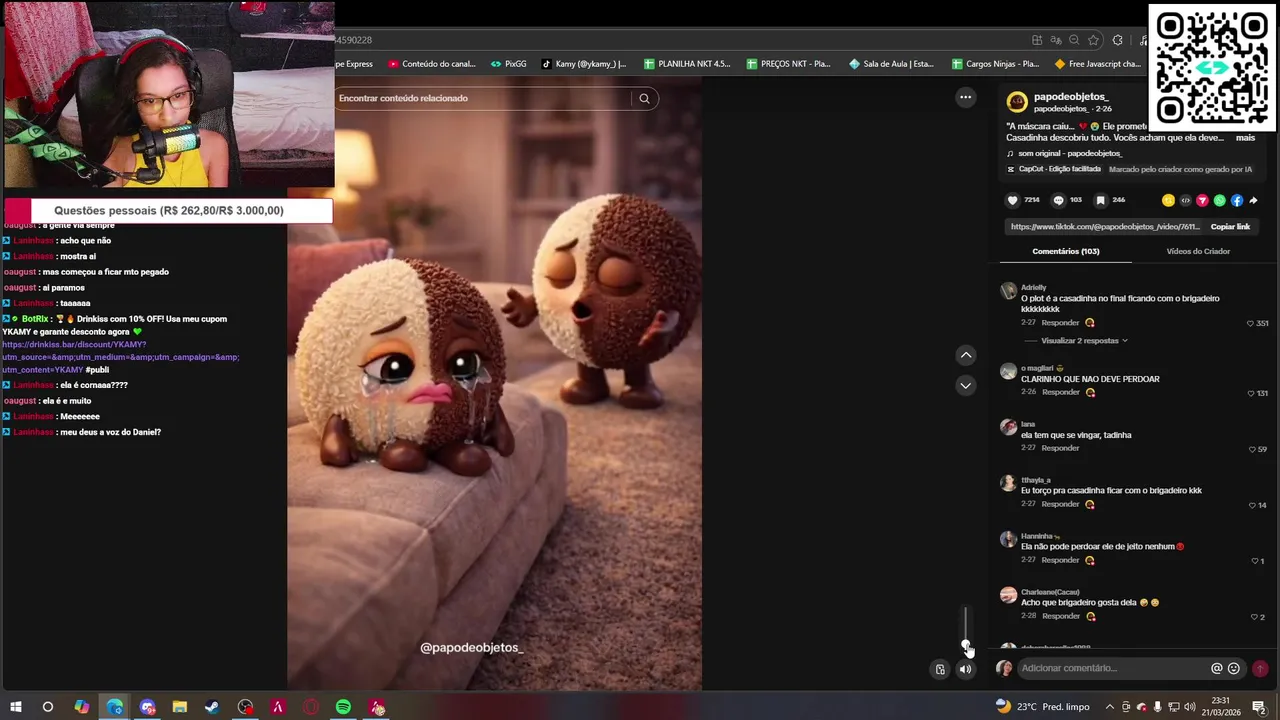Viewport: 1280px width, 720px height.
Task: Open the 'Sala de Aula | Esta...' bookmark
Action: [x=891, y=64]
